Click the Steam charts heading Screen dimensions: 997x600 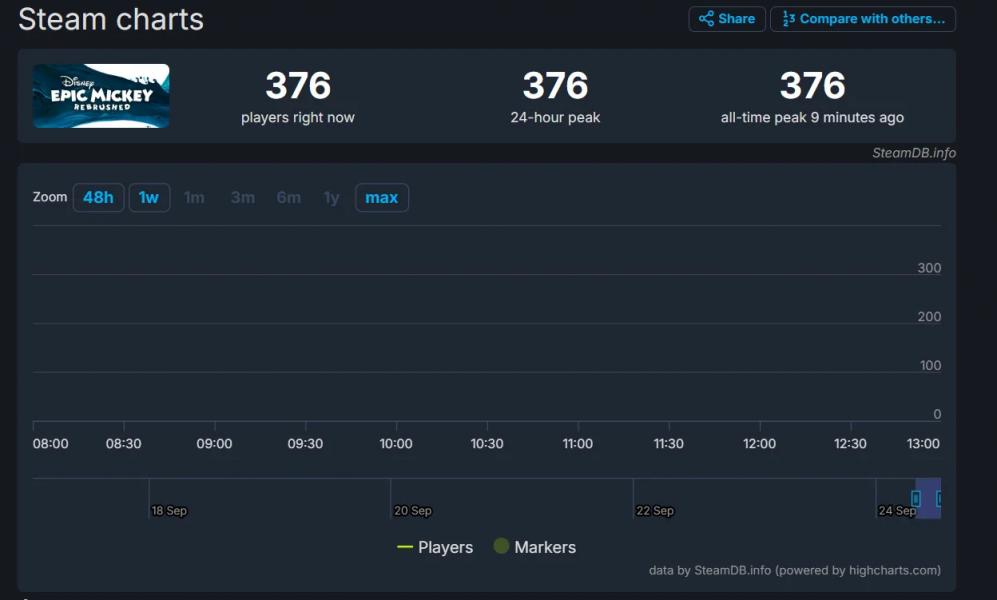click(111, 20)
